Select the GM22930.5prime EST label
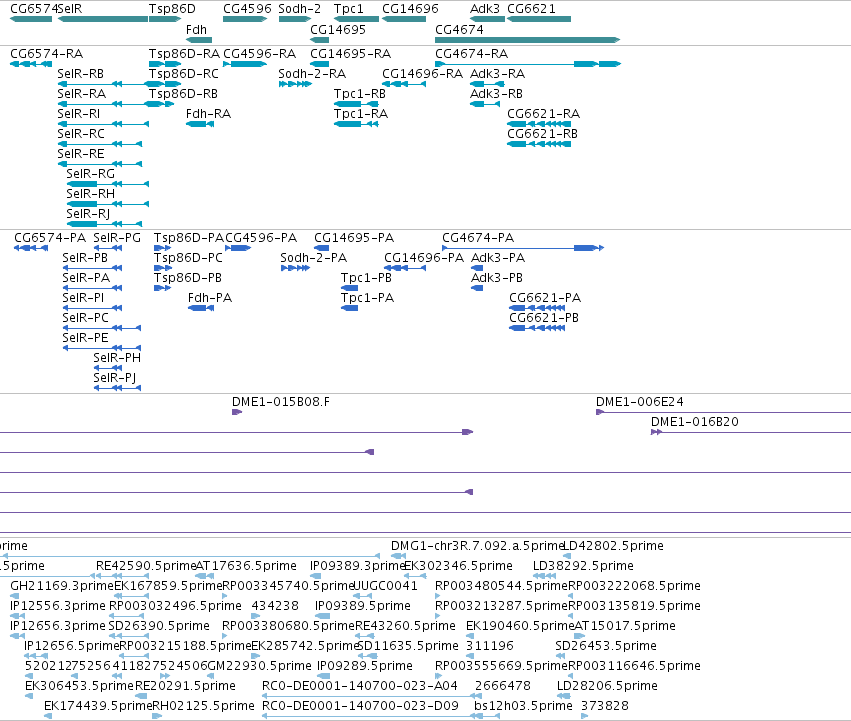 click(259, 666)
